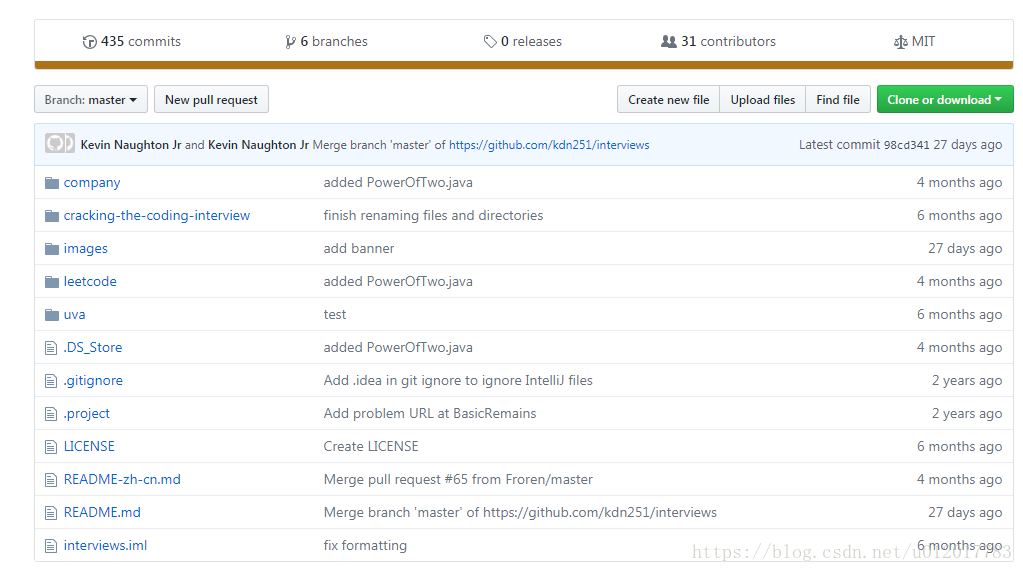
Task: Click the images folder icon
Action: coord(52,248)
